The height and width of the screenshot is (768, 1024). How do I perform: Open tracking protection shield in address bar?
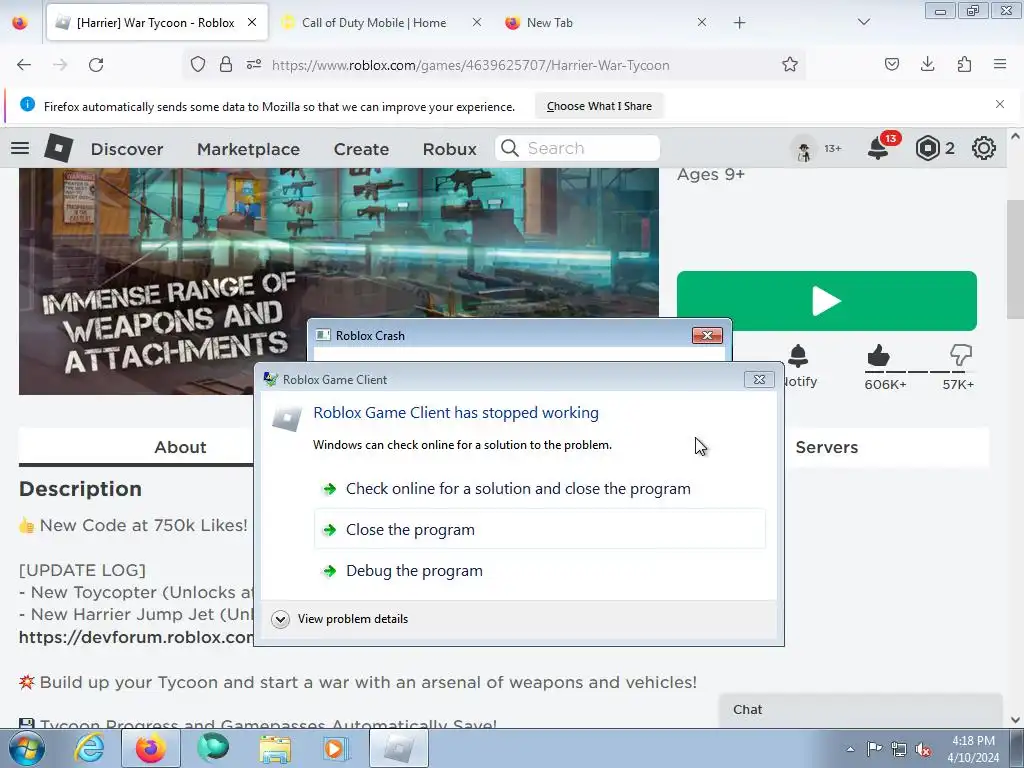[198, 65]
